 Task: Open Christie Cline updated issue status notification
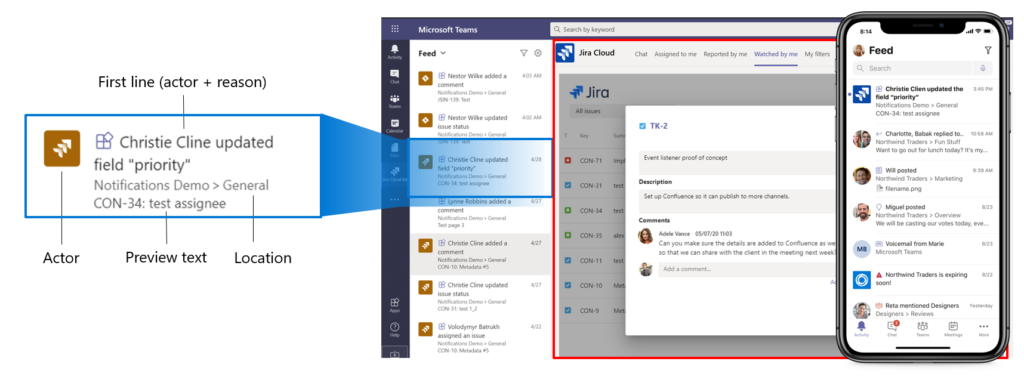(x=481, y=295)
